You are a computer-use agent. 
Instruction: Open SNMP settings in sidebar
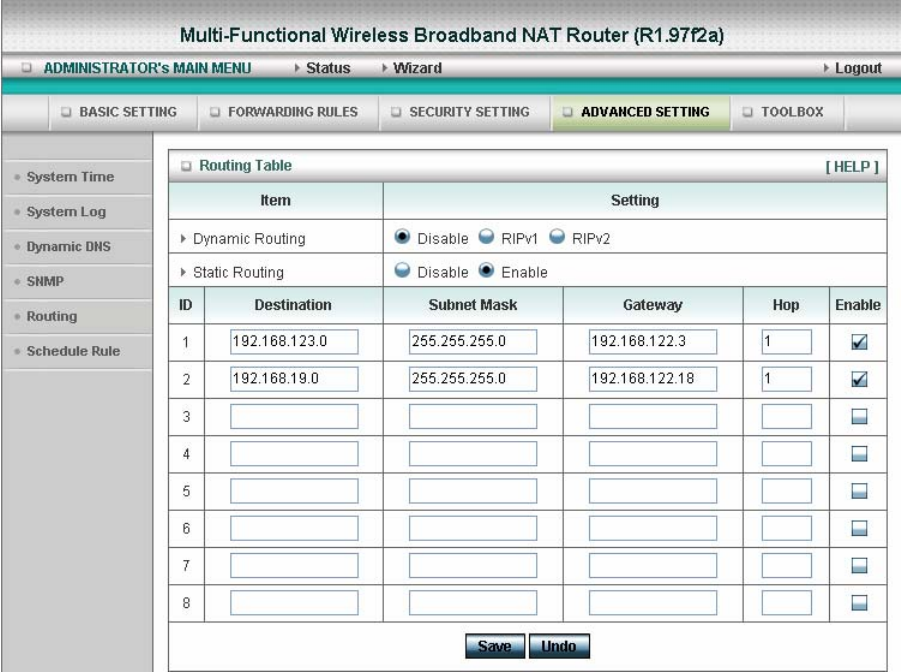45,281
